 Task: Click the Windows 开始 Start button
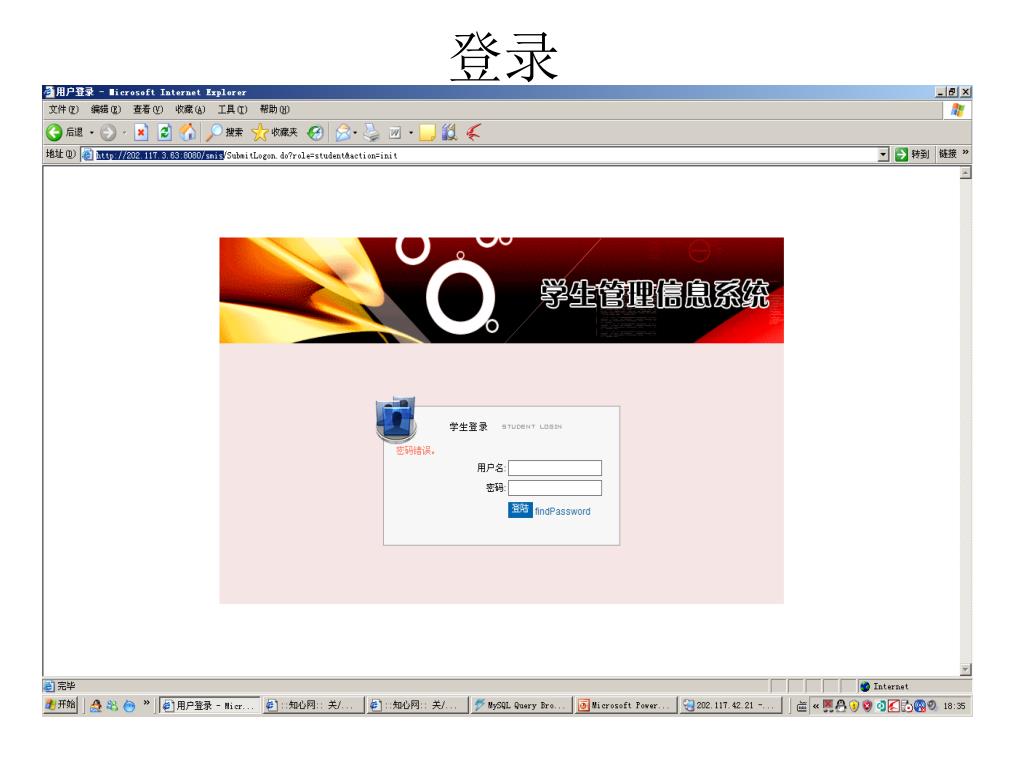[61, 705]
